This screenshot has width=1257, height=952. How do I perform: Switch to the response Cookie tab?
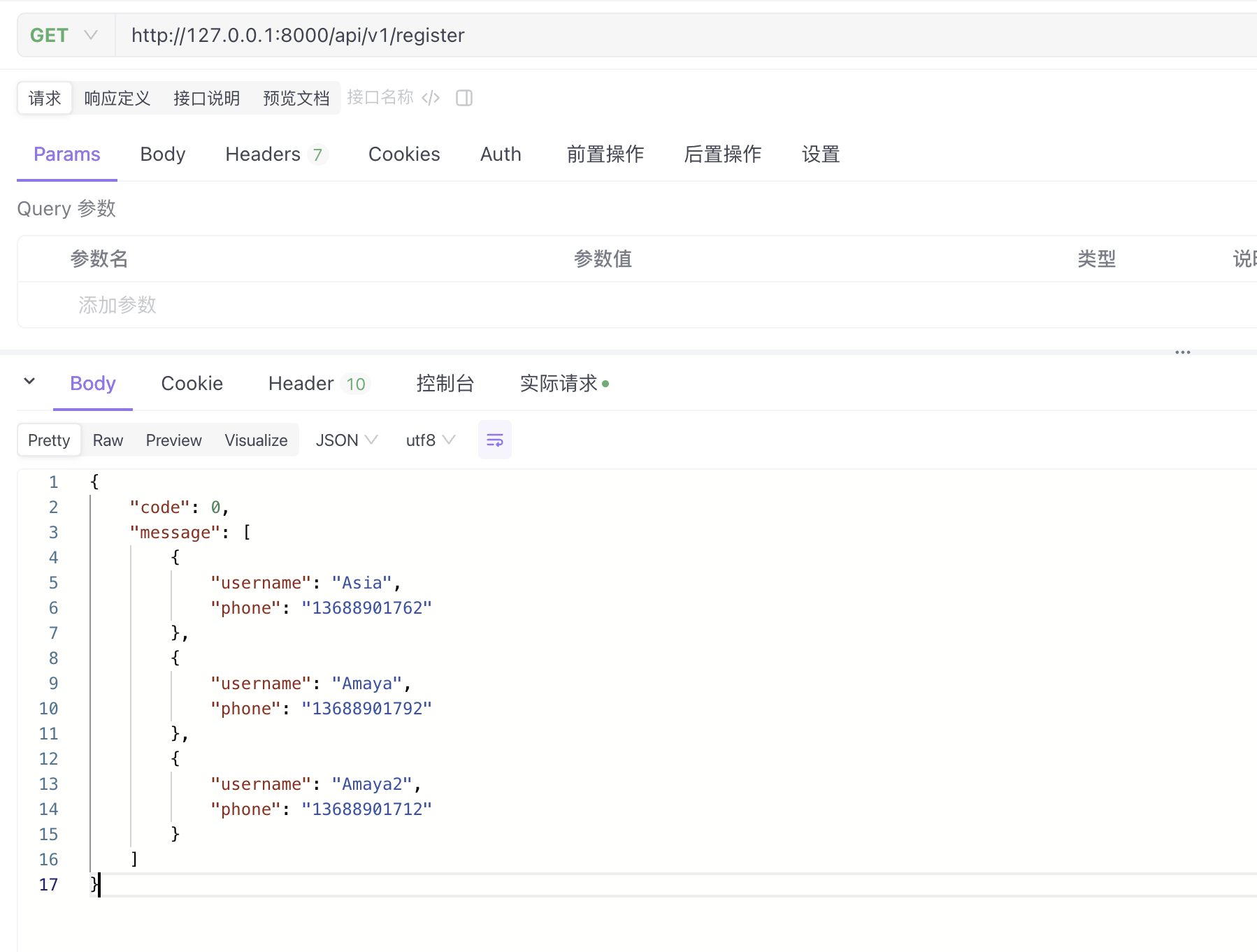click(x=192, y=384)
